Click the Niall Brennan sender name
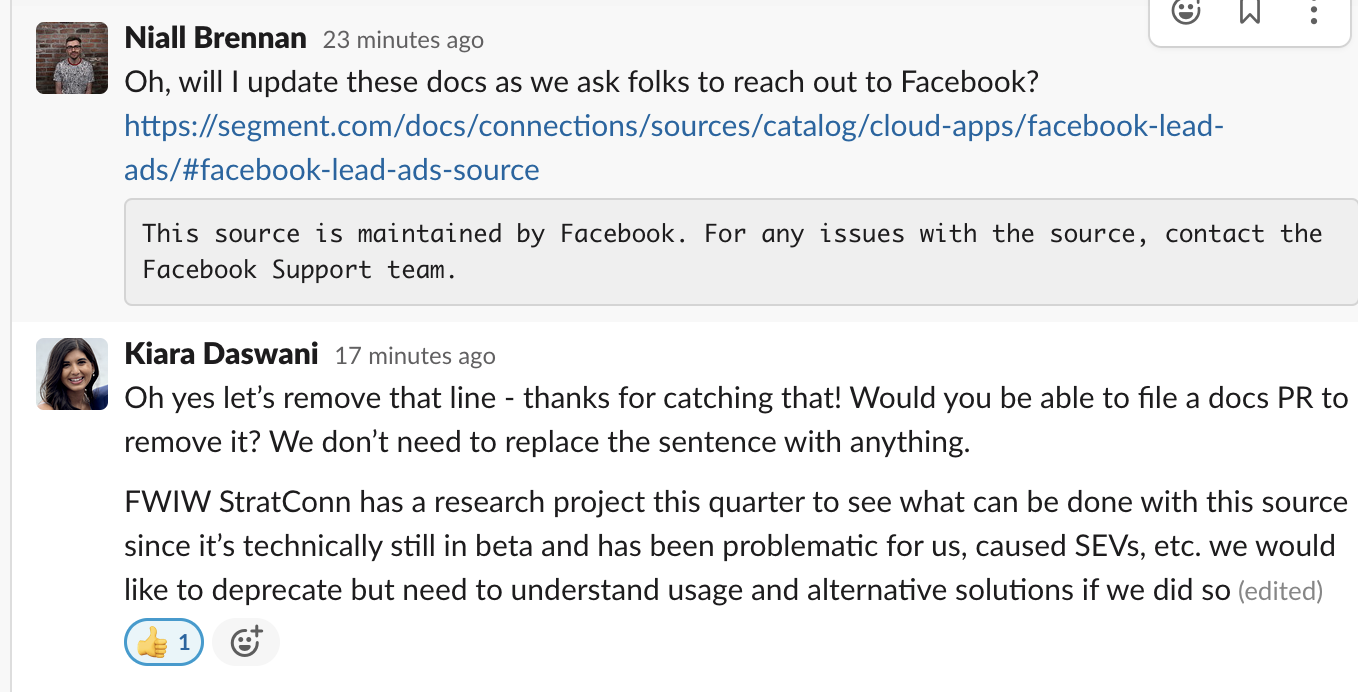The height and width of the screenshot is (692, 1358). coord(215,38)
